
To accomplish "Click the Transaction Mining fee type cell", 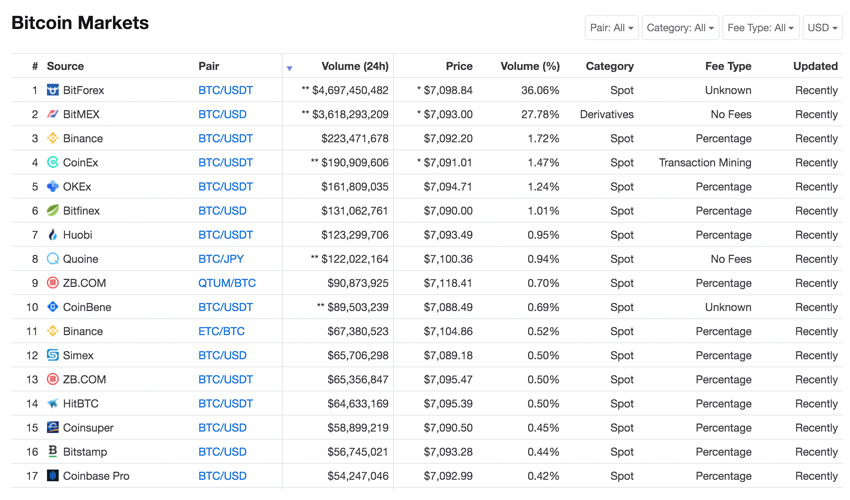I will click(x=705, y=162).
